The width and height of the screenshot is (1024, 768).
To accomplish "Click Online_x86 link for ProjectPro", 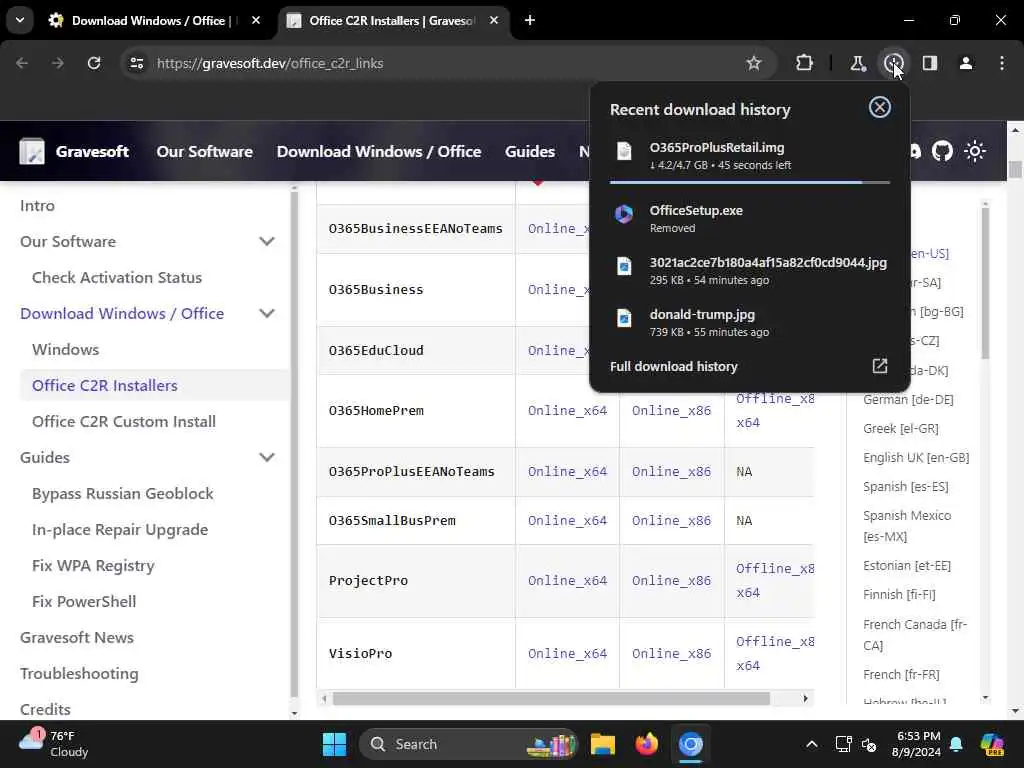I will click(671, 580).
